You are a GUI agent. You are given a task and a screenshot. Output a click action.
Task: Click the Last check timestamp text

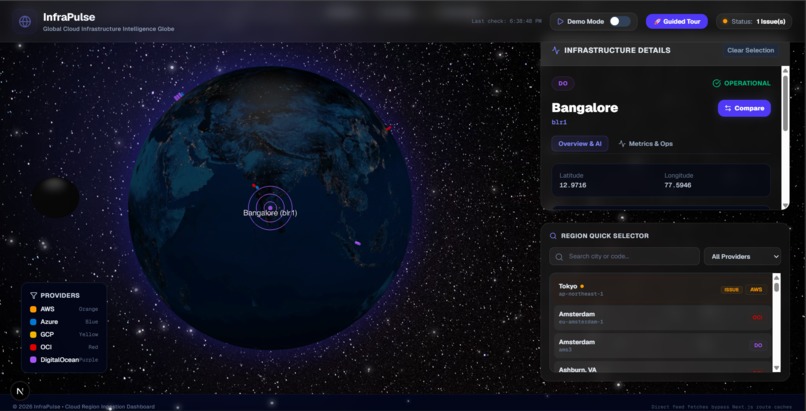pos(506,22)
